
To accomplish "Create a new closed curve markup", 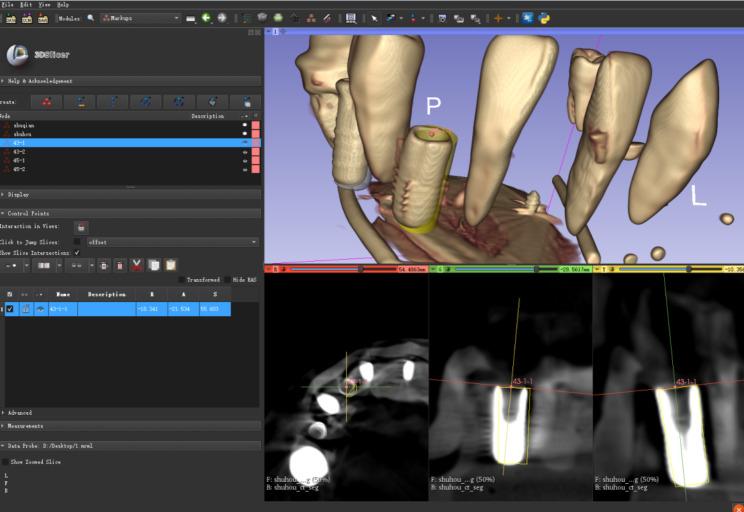I will (179, 102).
